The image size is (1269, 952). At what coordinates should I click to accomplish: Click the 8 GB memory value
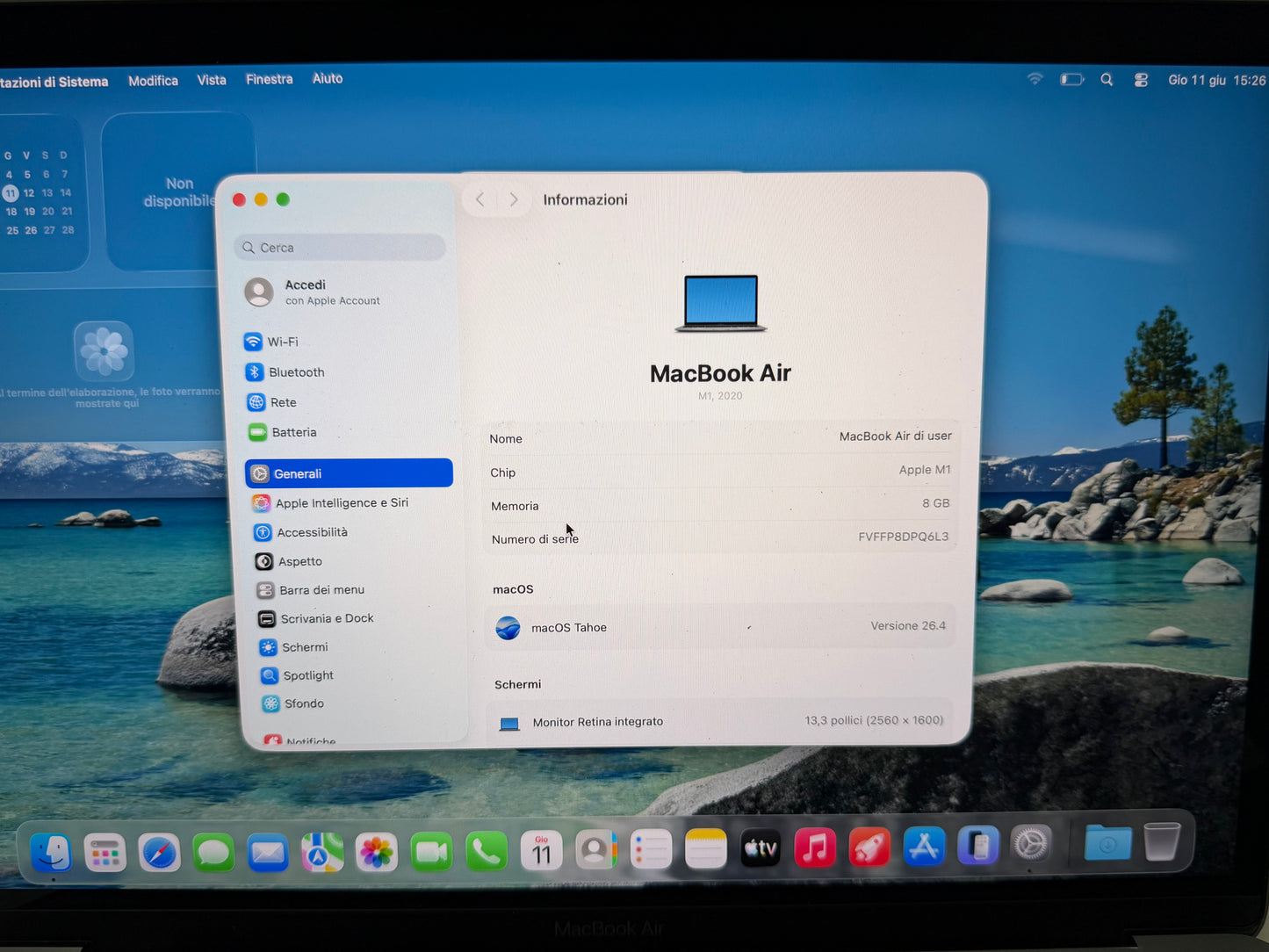935,503
